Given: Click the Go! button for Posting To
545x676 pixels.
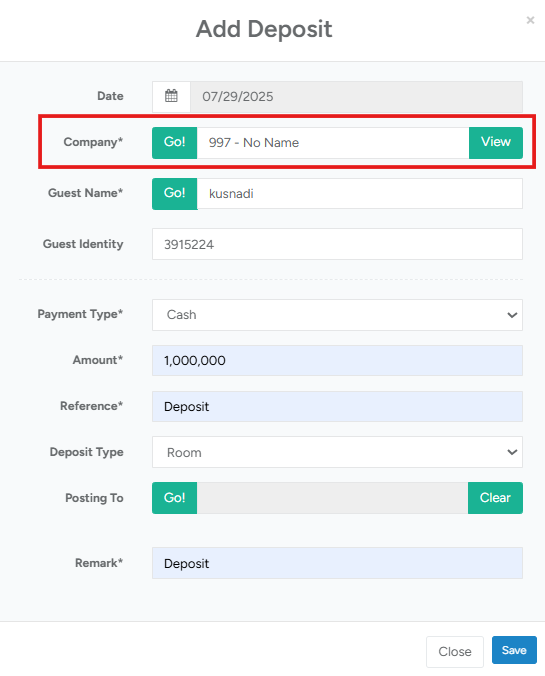Looking at the screenshot, I should tap(175, 498).
